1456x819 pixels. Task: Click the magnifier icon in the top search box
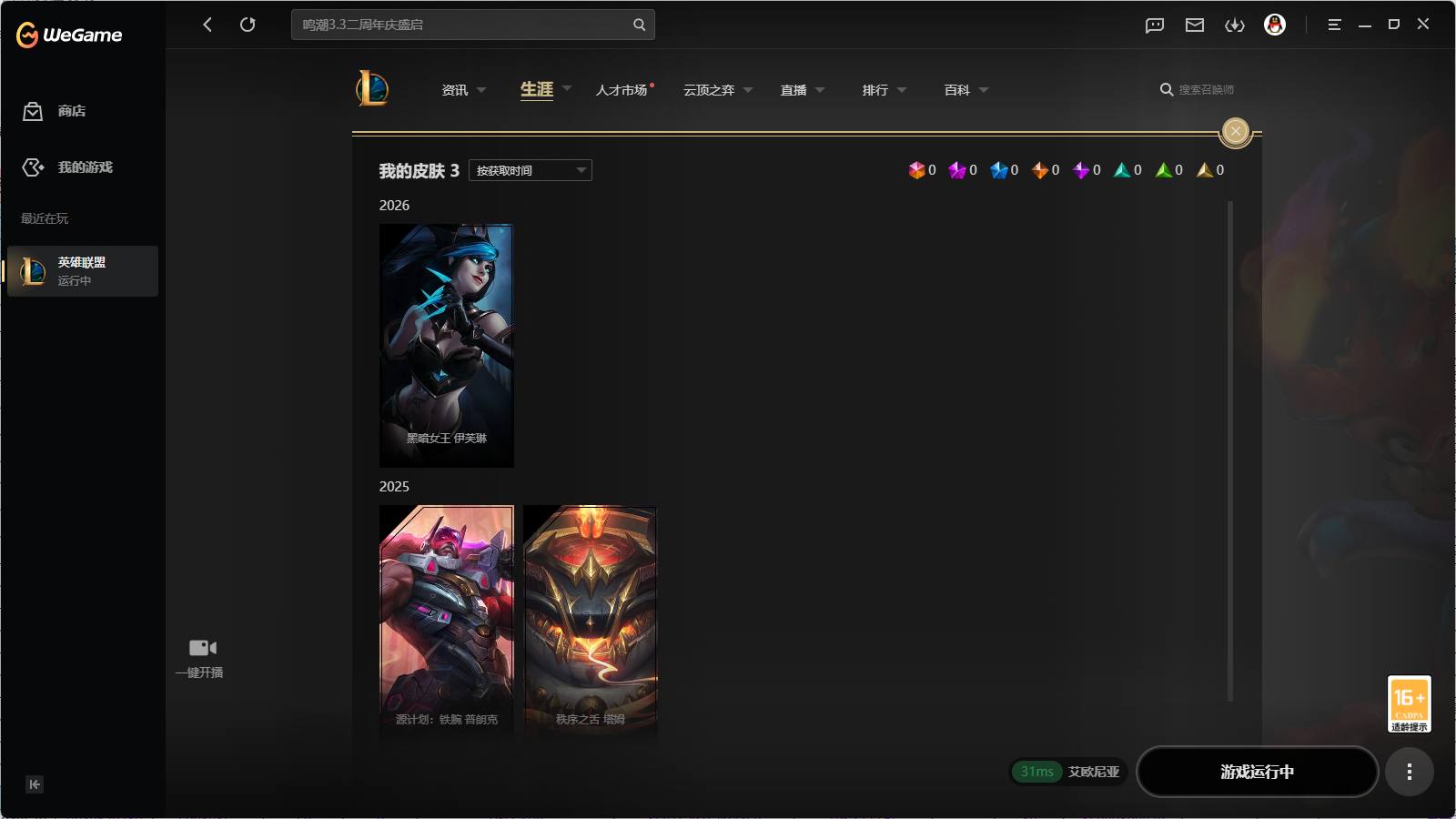[639, 25]
